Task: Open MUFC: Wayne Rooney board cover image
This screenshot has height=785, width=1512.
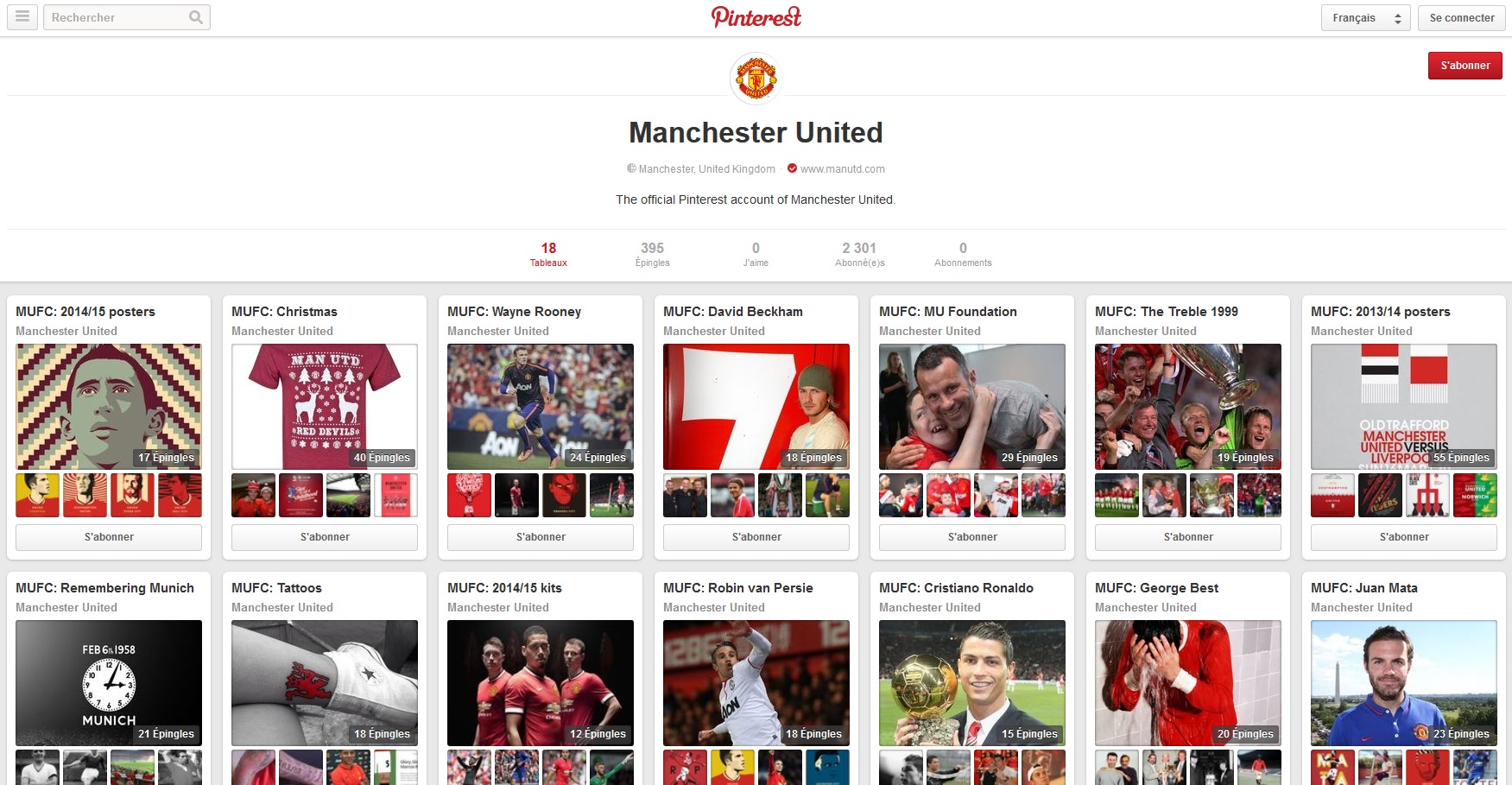Action: (x=541, y=407)
